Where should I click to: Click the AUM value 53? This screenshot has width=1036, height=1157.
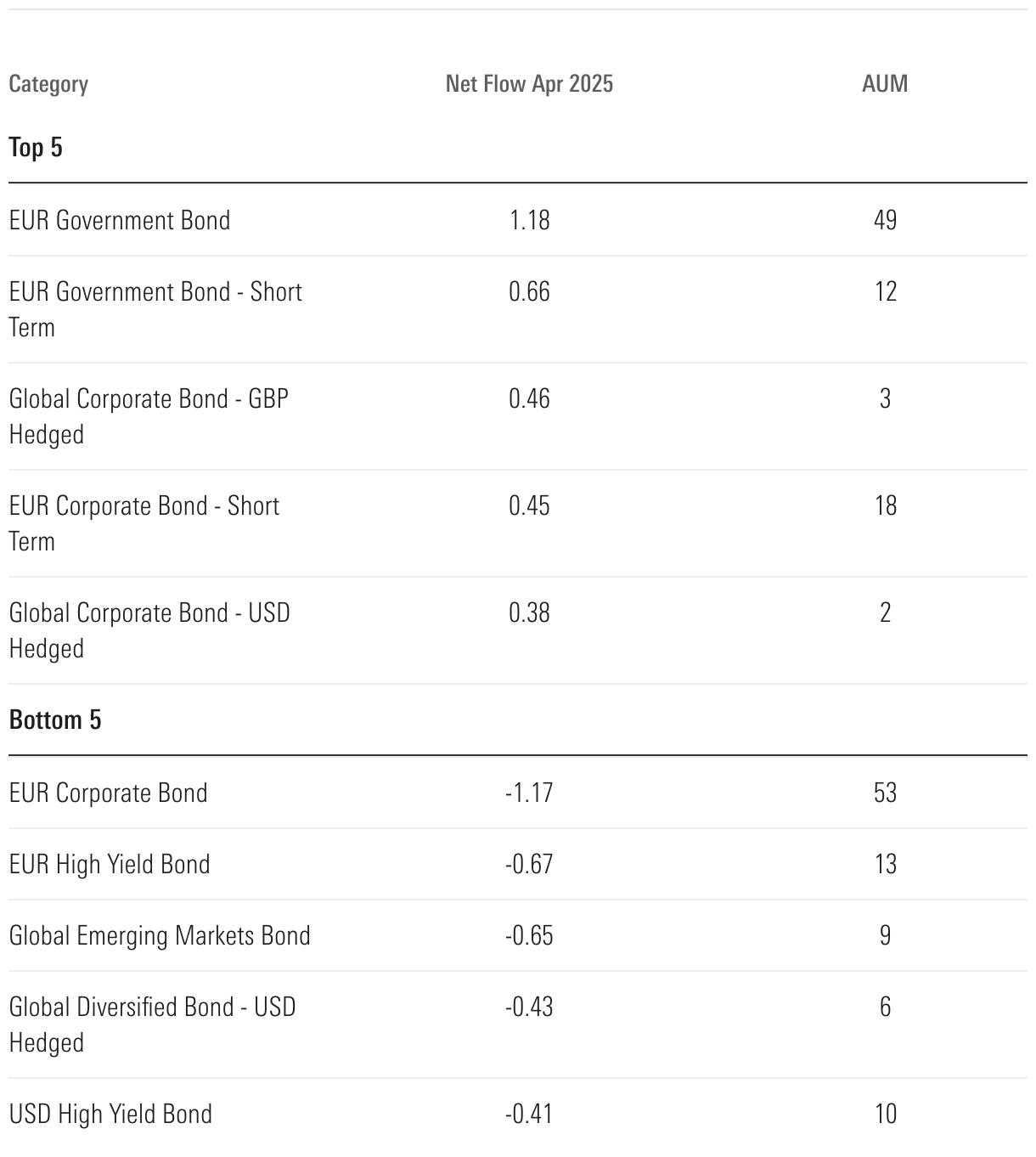pyautogui.click(x=885, y=793)
